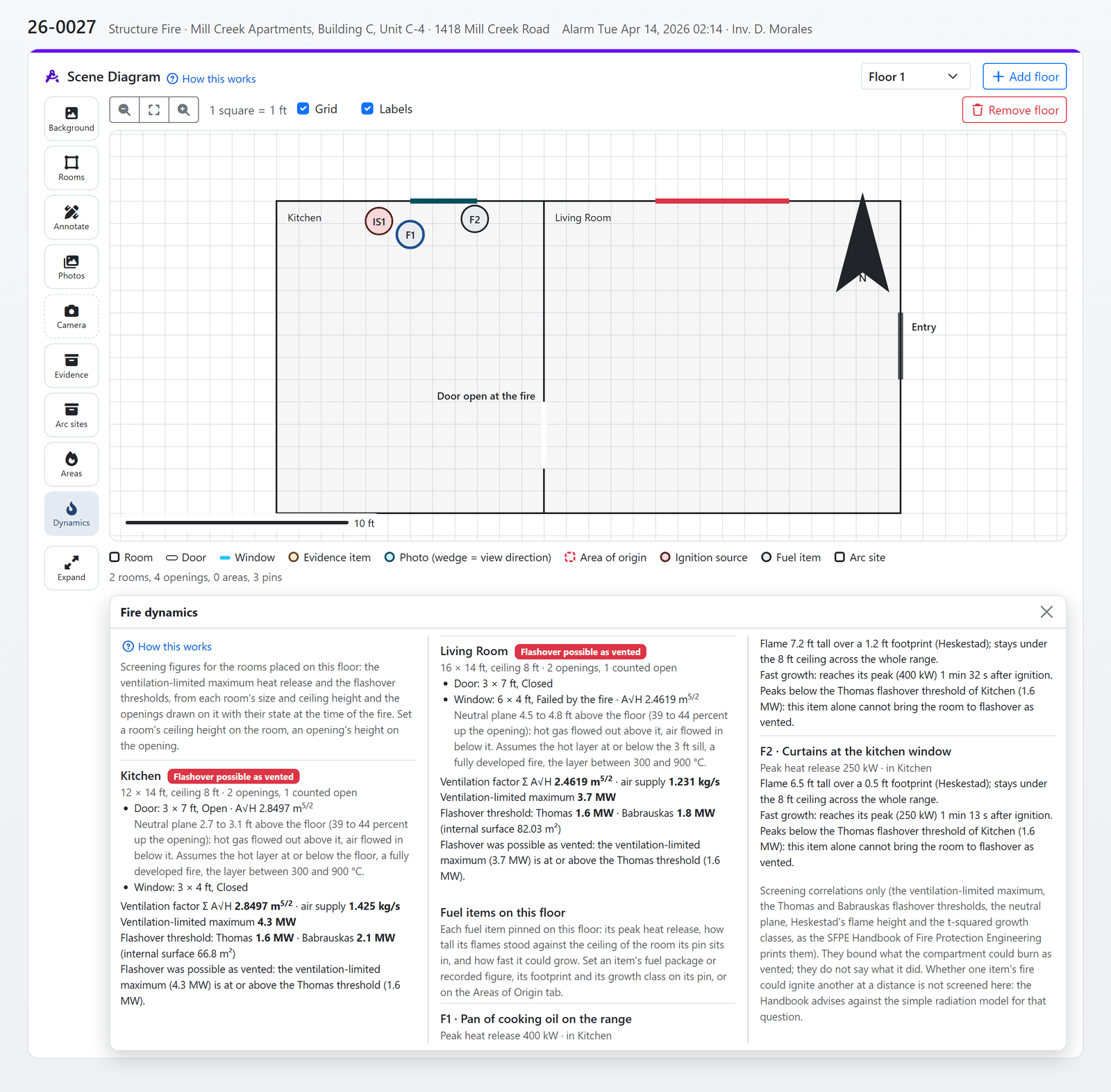Select the Rooms tool
The height and width of the screenshot is (1092, 1111).
pos(72,168)
